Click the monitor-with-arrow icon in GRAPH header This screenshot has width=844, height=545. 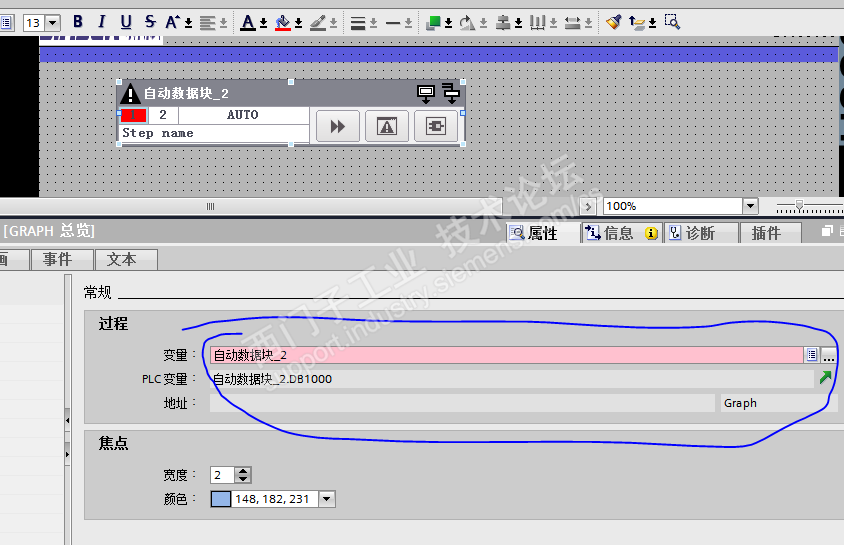pos(426,94)
